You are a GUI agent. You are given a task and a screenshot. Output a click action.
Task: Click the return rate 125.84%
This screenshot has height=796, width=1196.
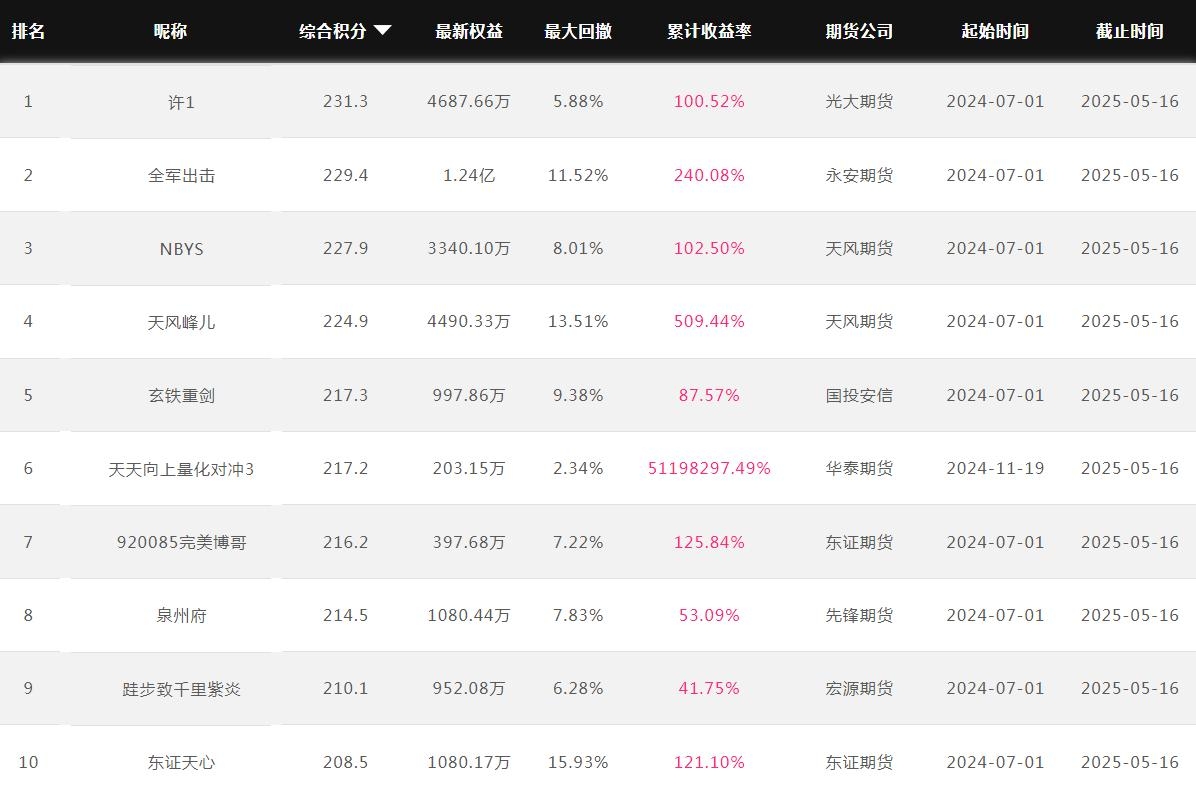(x=709, y=542)
